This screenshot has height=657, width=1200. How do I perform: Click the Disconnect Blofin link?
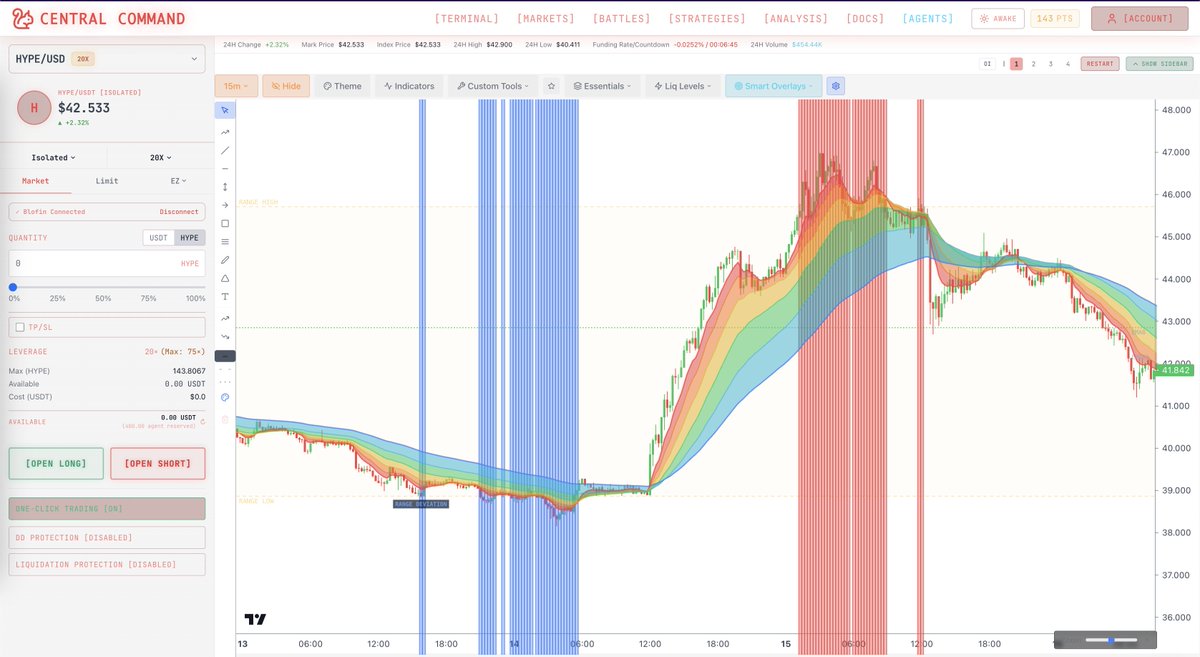[178, 212]
